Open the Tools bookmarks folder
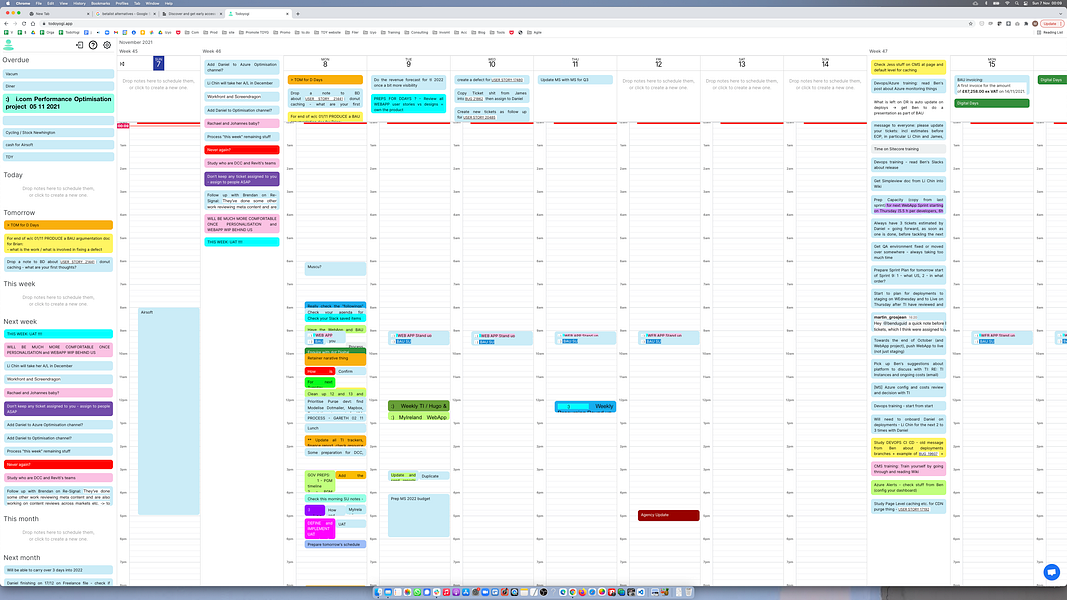 497,32
